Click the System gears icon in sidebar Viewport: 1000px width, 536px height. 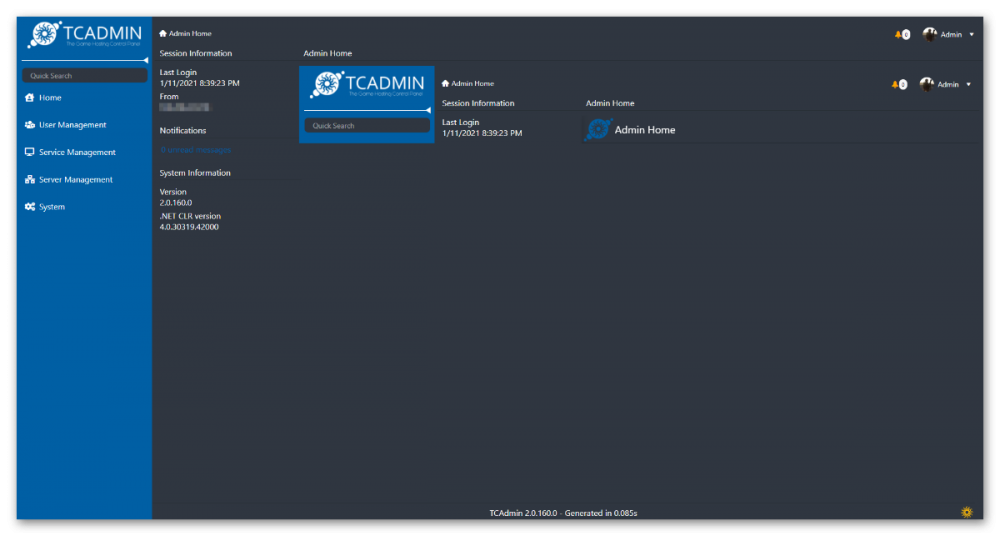30,207
